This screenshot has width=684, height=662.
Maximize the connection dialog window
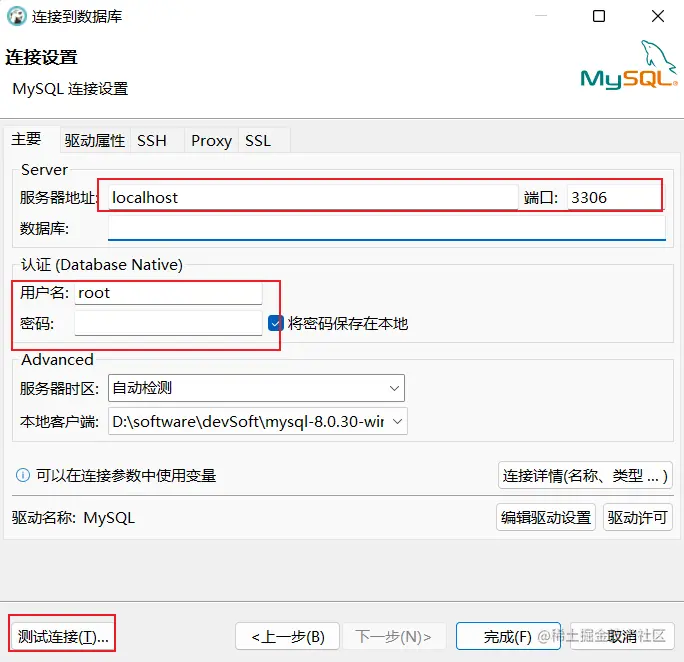[x=599, y=17]
